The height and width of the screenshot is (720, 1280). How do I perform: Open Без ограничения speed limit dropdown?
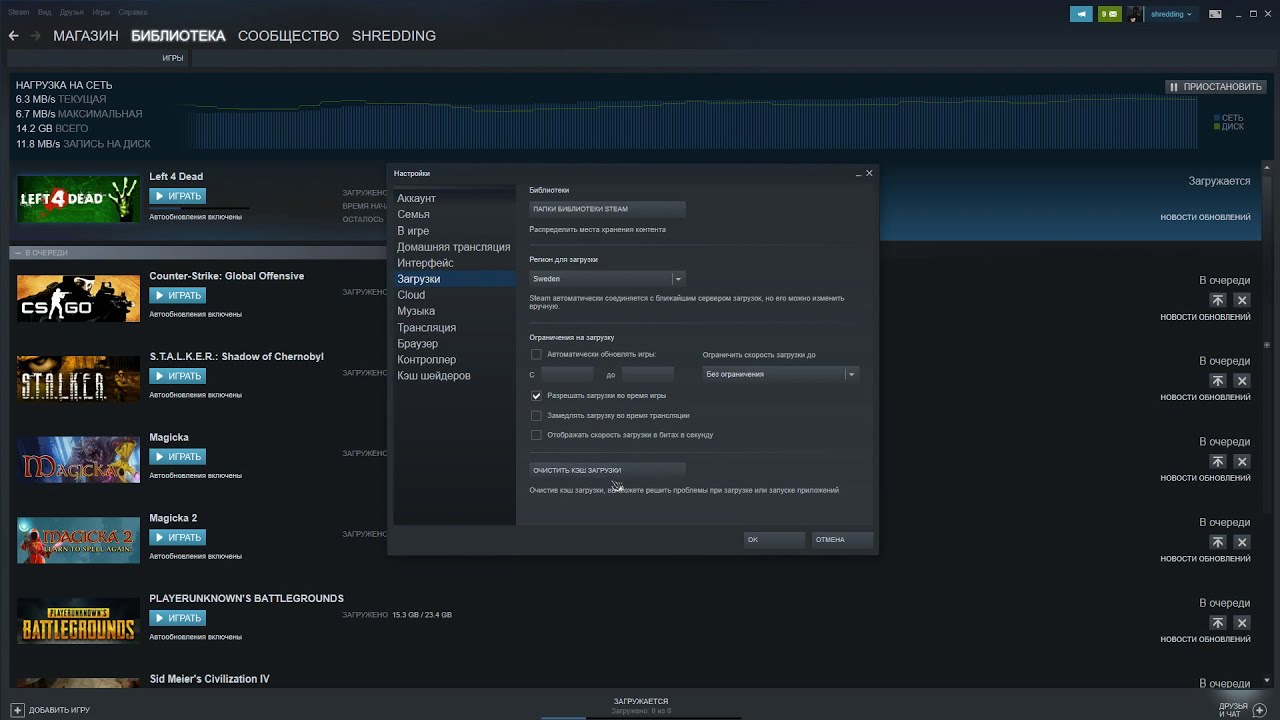pyautogui.click(x=780, y=374)
